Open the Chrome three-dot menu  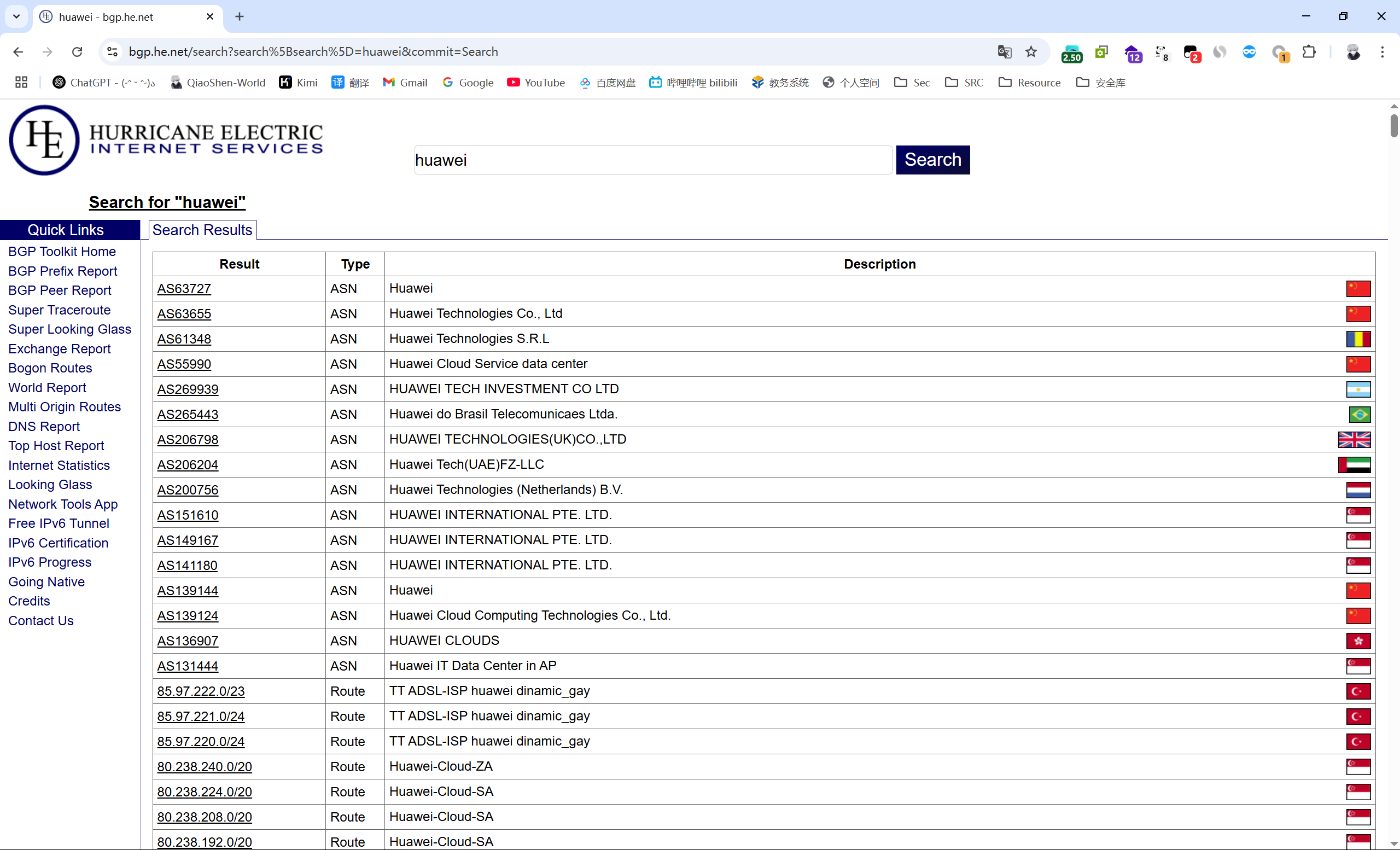pyautogui.click(x=1382, y=52)
